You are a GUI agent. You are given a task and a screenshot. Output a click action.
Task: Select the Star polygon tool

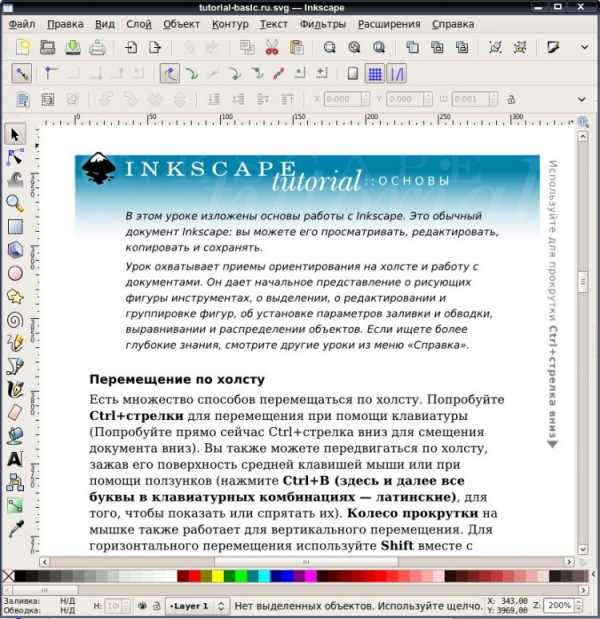coord(15,297)
